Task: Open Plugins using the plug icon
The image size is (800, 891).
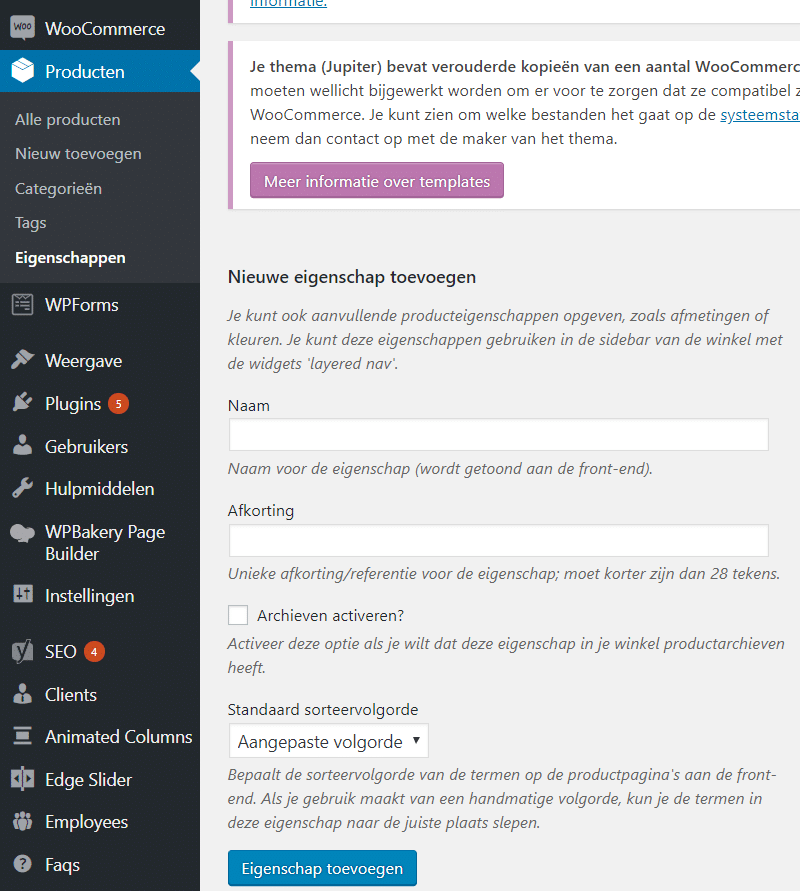Action: pos(23,403)
